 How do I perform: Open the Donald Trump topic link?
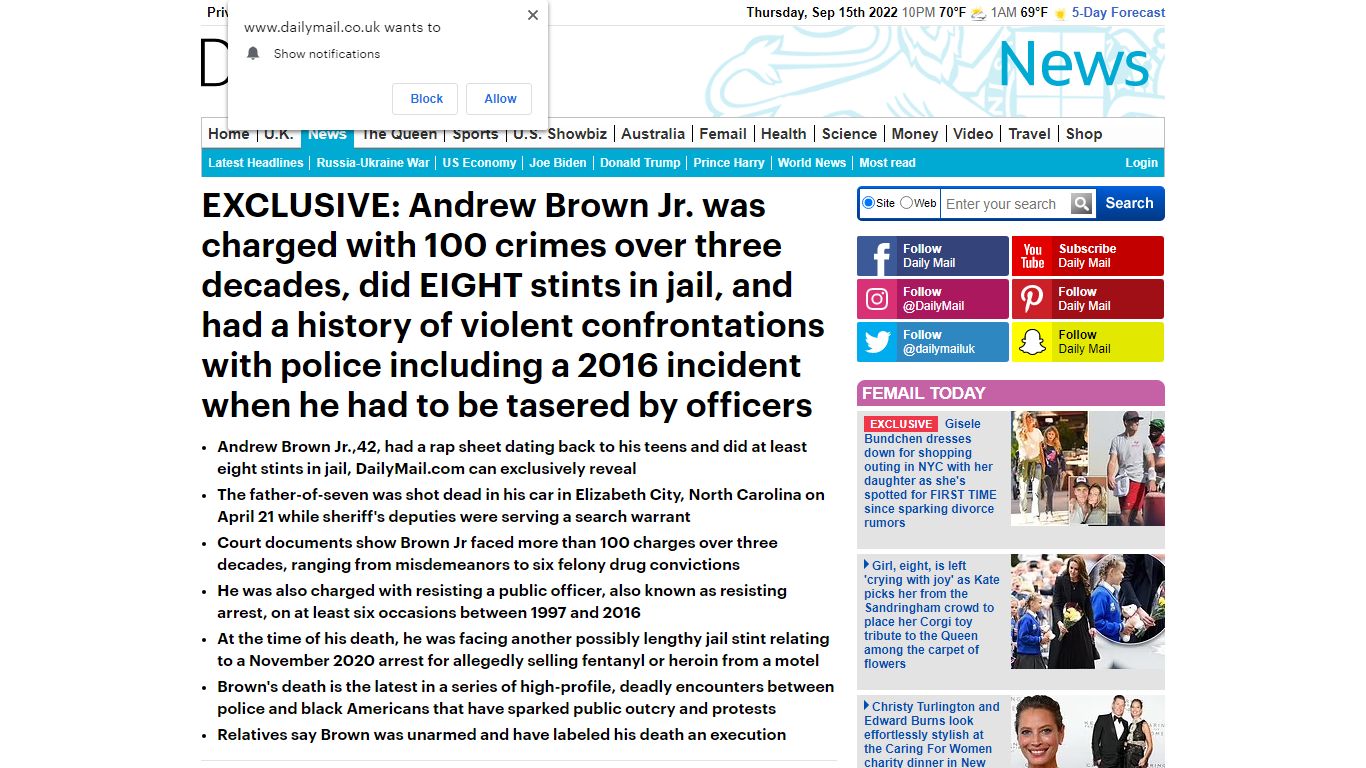pyautogui.click(x=640, y=163)
